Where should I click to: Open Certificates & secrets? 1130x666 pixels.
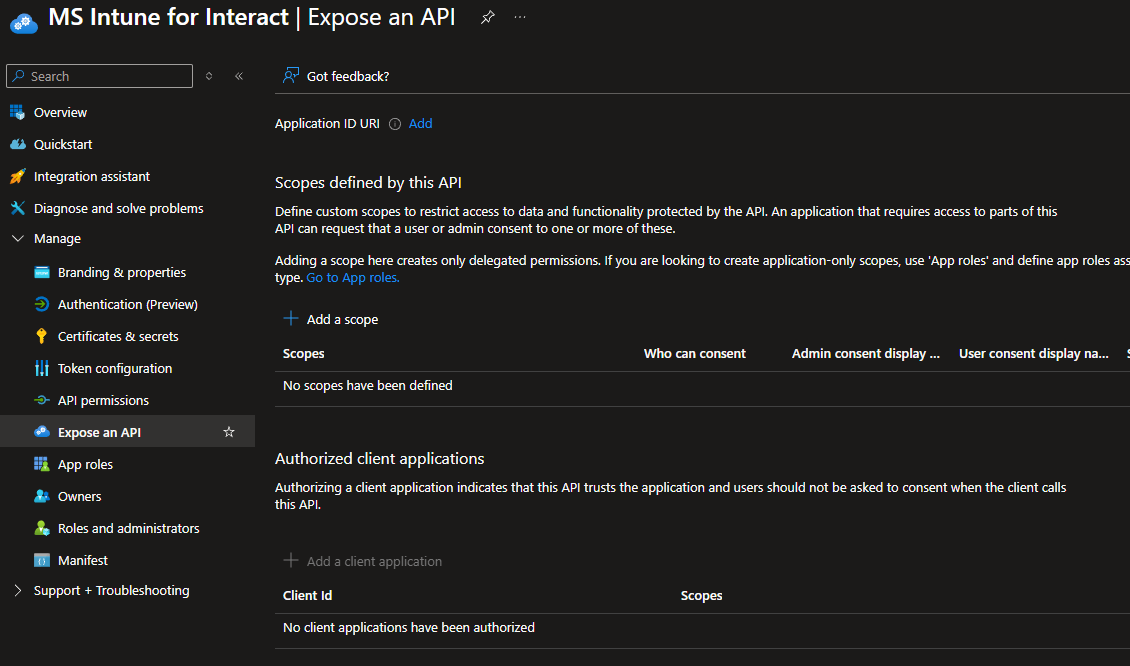pos(118,337)
